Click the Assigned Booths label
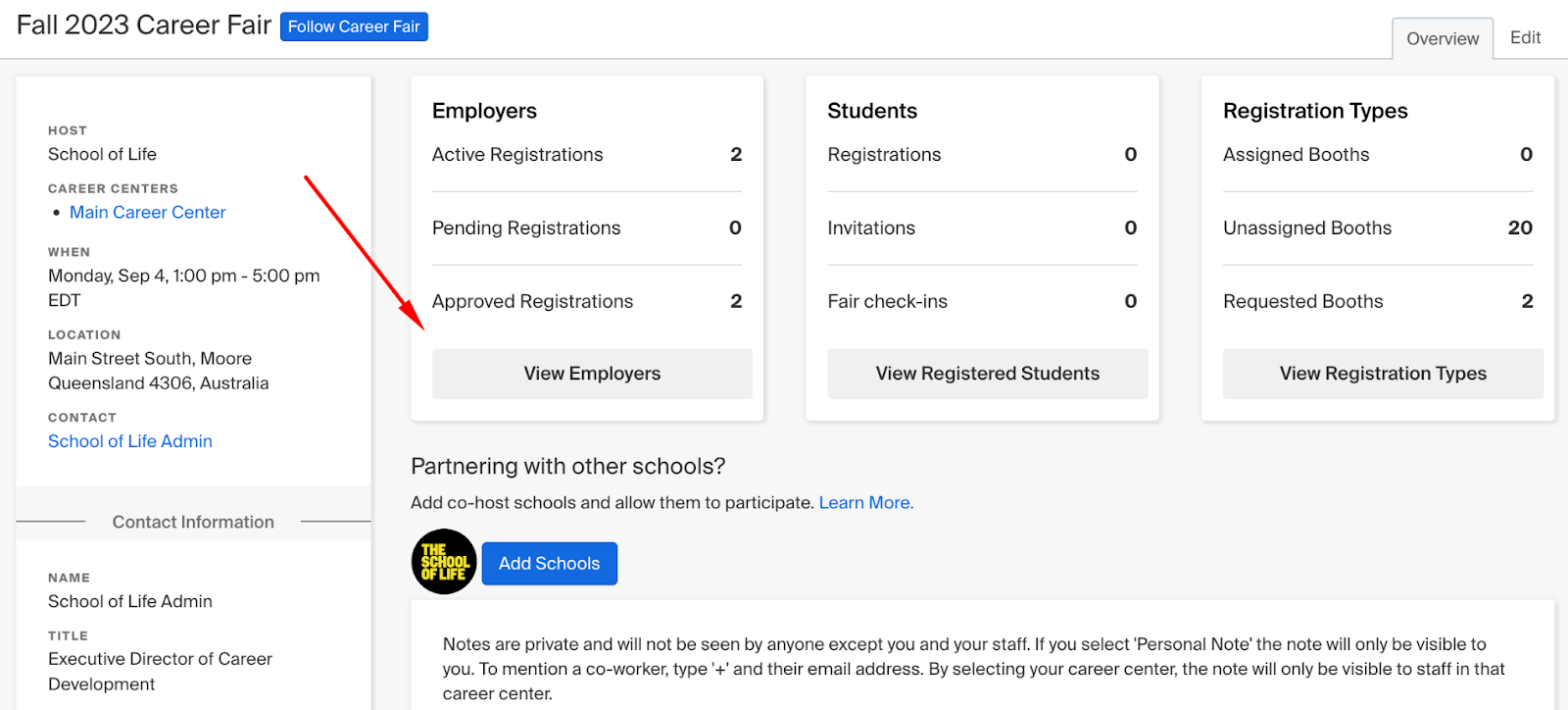This screenshot has width=1568, height=710. coord(1296,155)
